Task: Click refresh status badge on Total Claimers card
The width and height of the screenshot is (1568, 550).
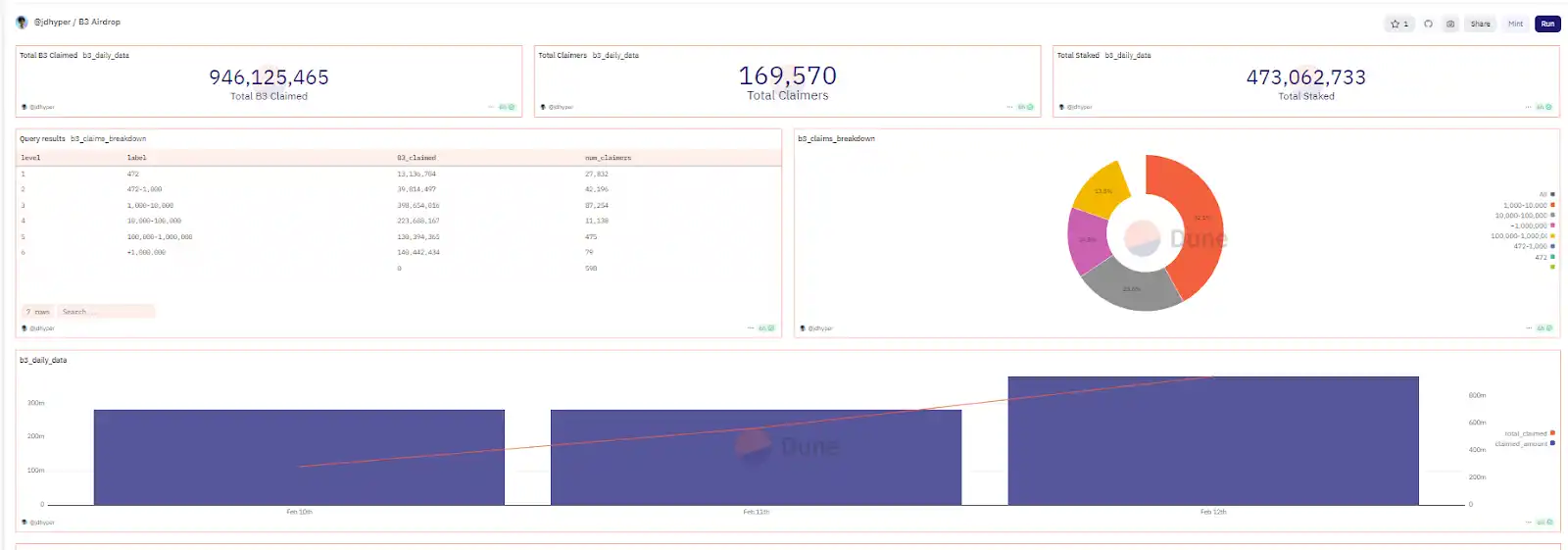Action: coord(1025,107)
